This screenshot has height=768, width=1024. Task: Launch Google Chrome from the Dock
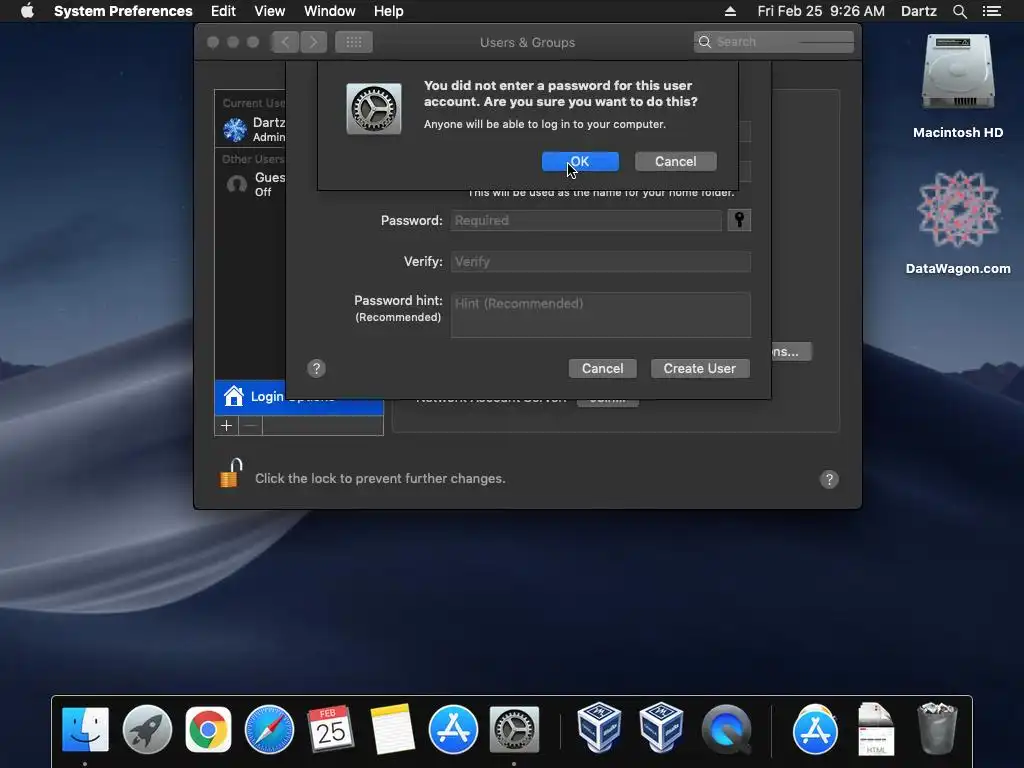208,729
